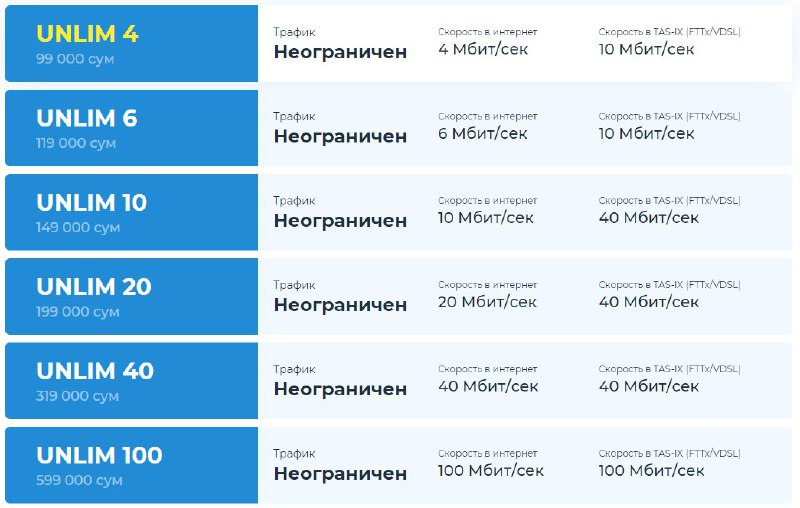
Task: Select 20 Мбит/сек internet speed value
Action: 487,302
